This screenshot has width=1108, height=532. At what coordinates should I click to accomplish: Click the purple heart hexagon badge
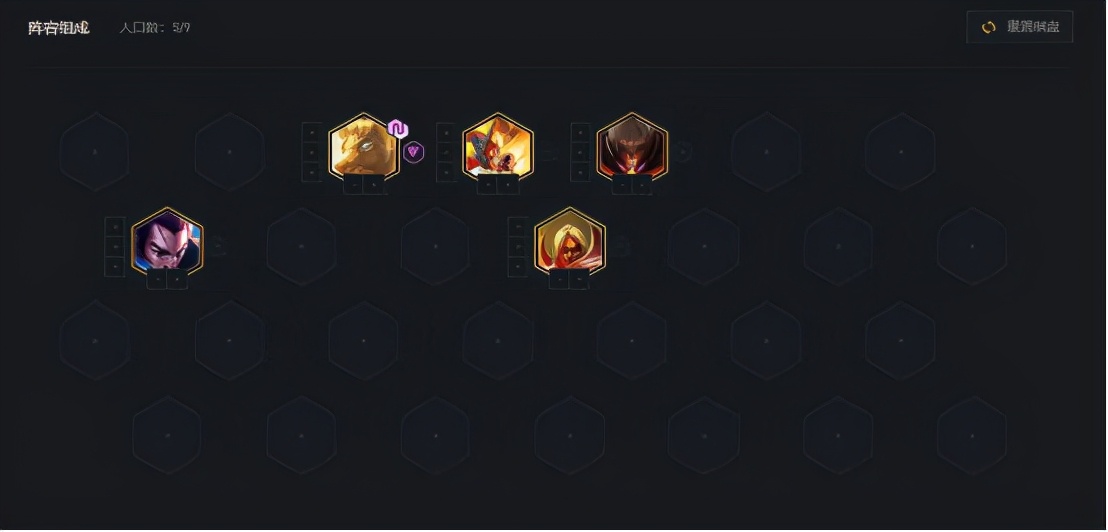tap(413, 151)
